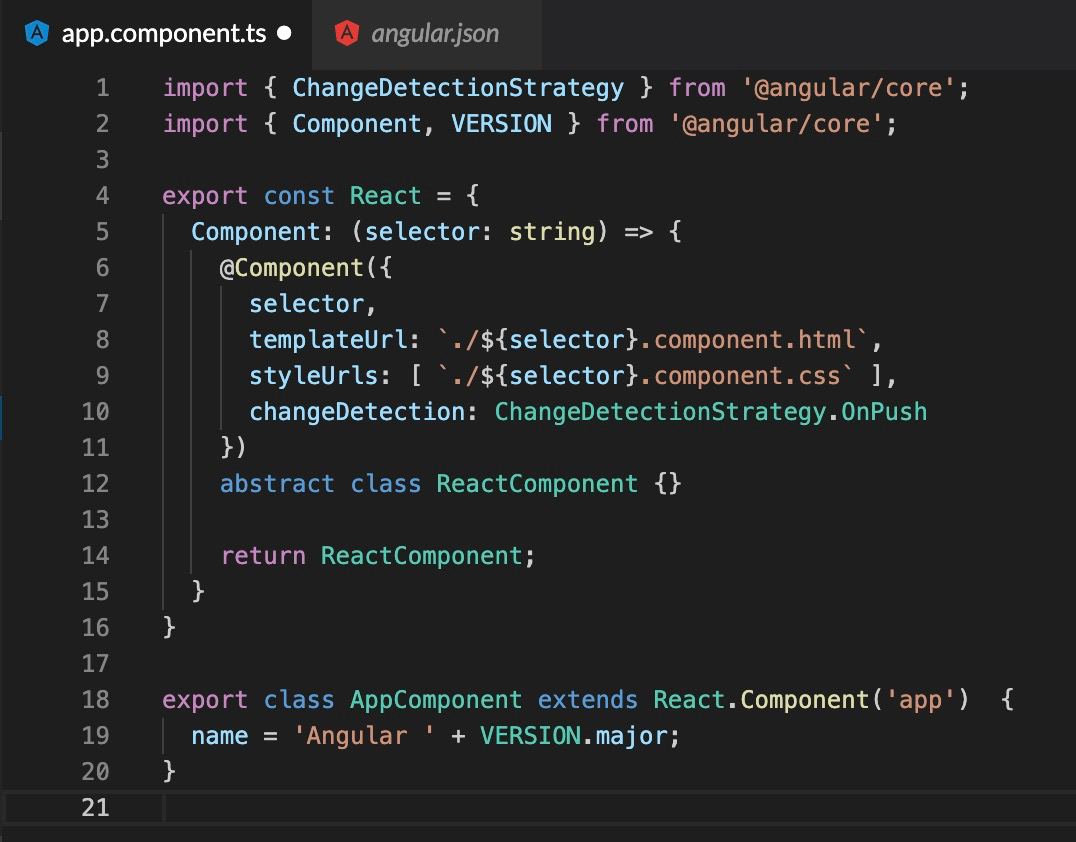1076x842 pixels.
Task: Click 'ChangeDetectionStrategy' in the line 1 import
Action: (x=458, y=88)
